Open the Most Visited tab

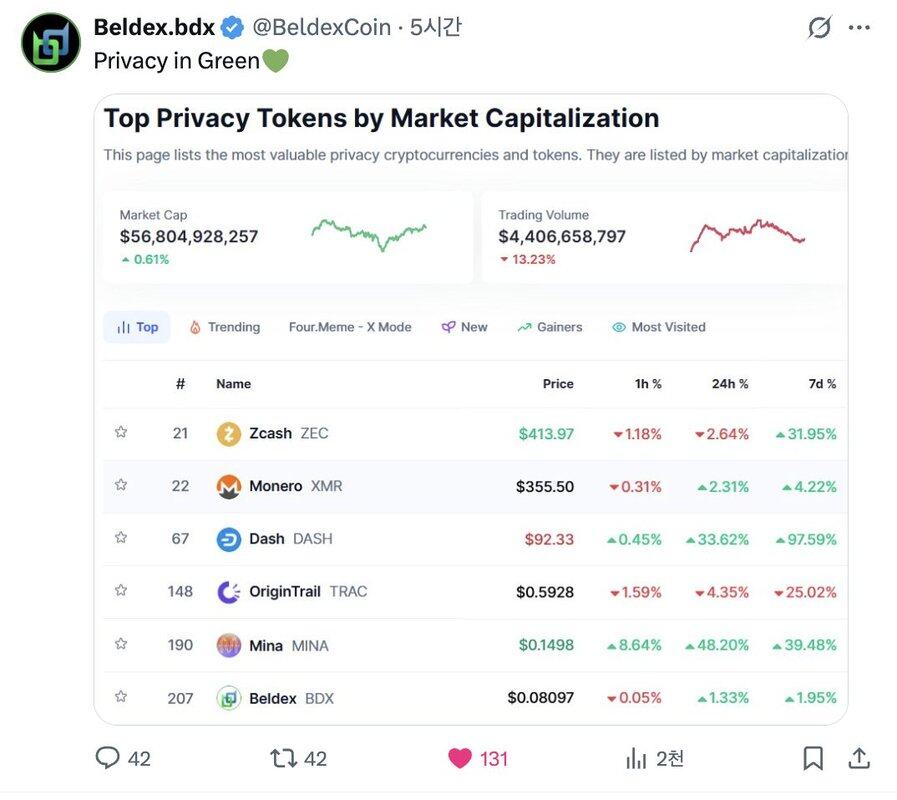click(x=658, y=327)
